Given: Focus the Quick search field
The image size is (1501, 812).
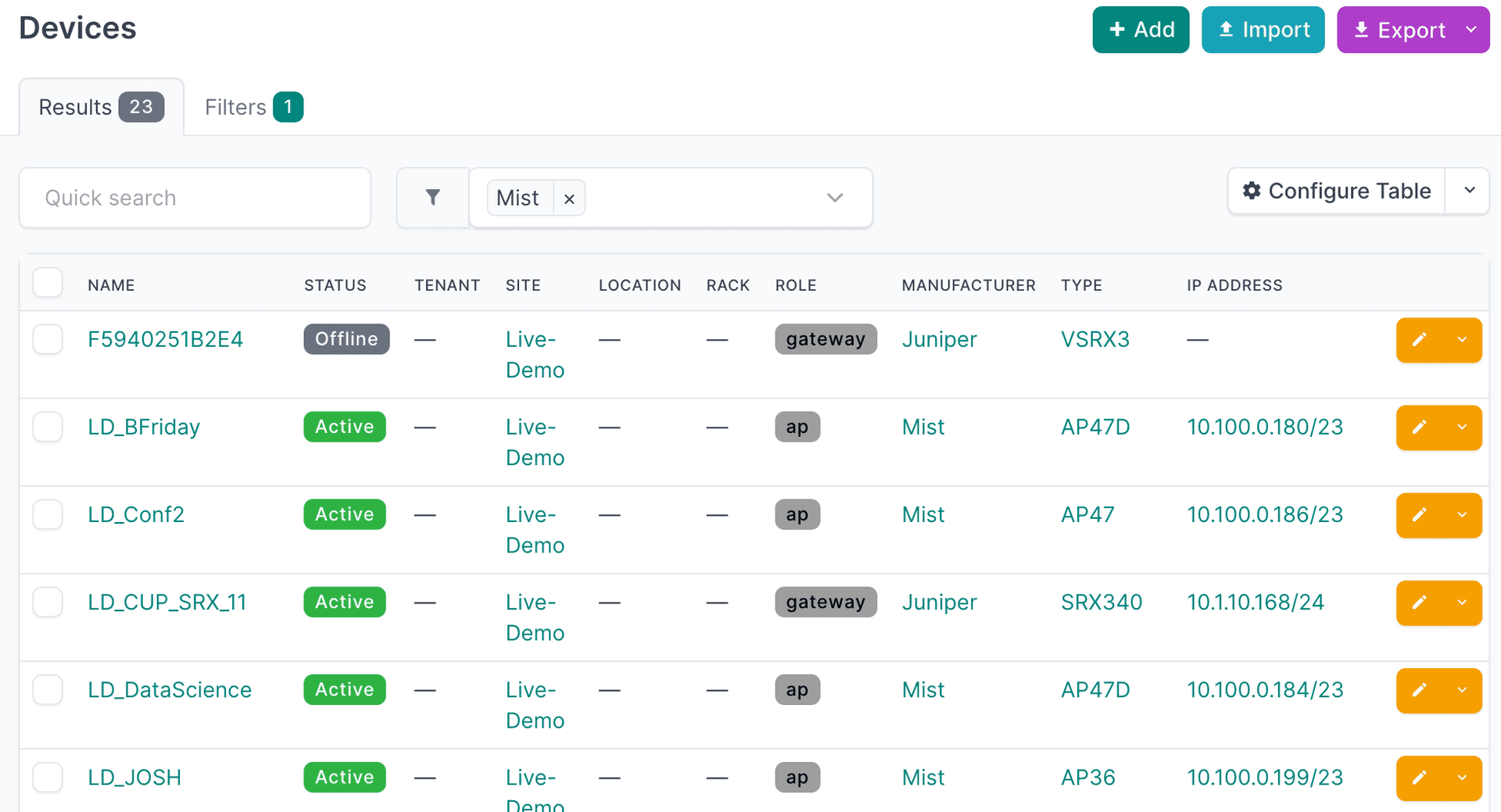Looking at the screenshot, I should pos(195,198).
